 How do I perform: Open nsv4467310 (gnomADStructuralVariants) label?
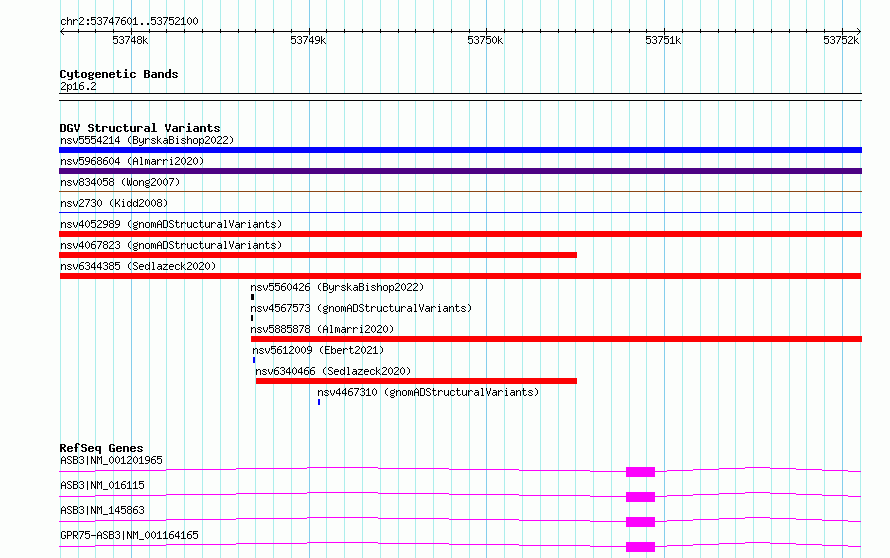(x=428, y=392)
